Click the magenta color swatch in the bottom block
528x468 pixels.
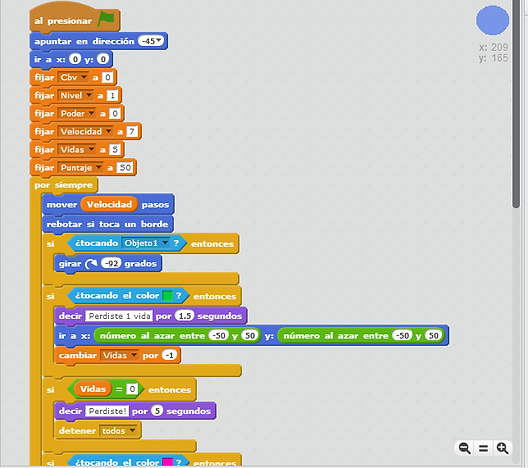[167, 462]
